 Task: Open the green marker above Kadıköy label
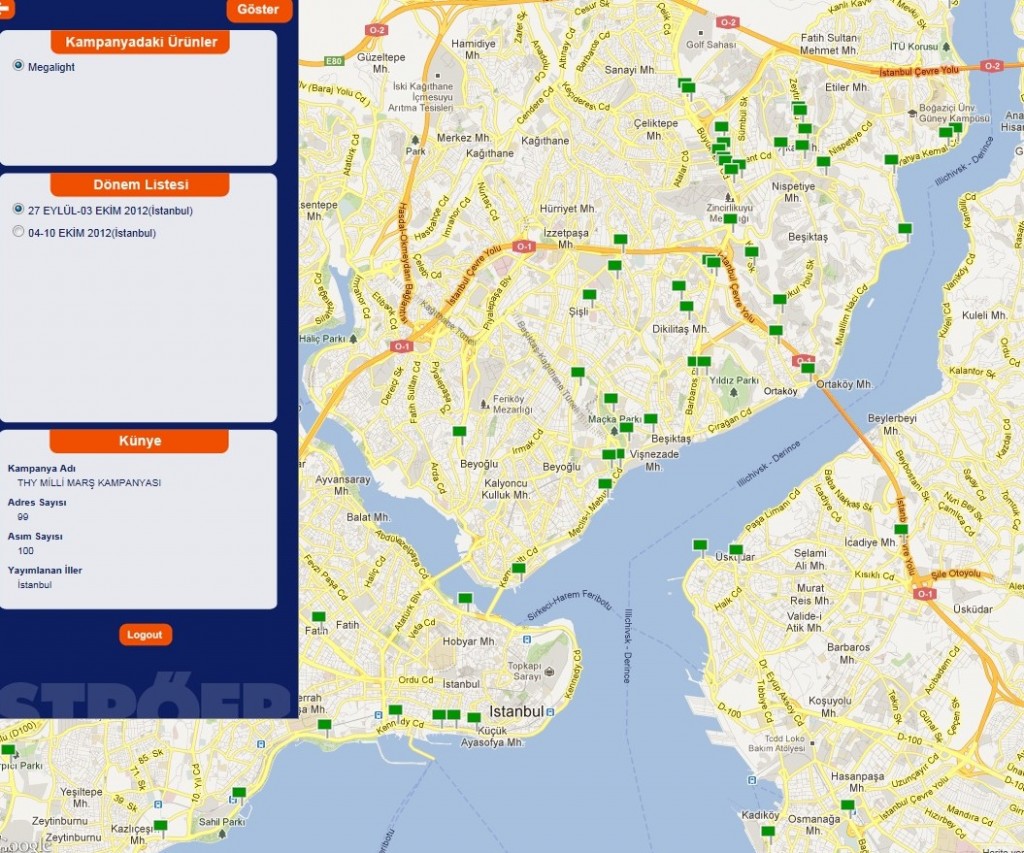pos(767,831)
